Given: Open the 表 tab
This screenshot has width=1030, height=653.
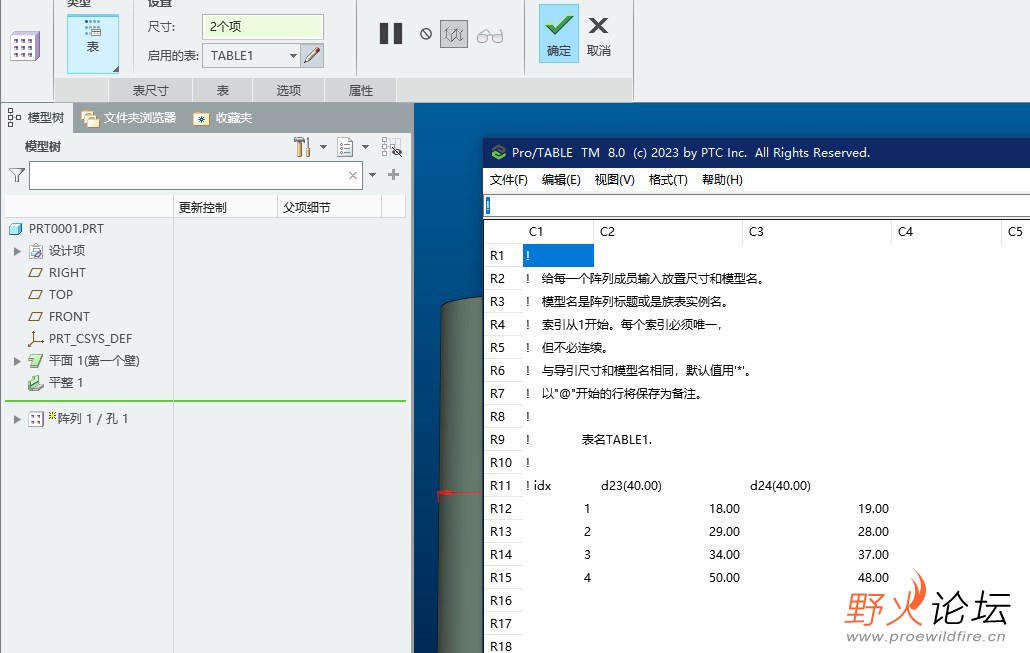Looking at the screenshot, I should tap(223, 91).
